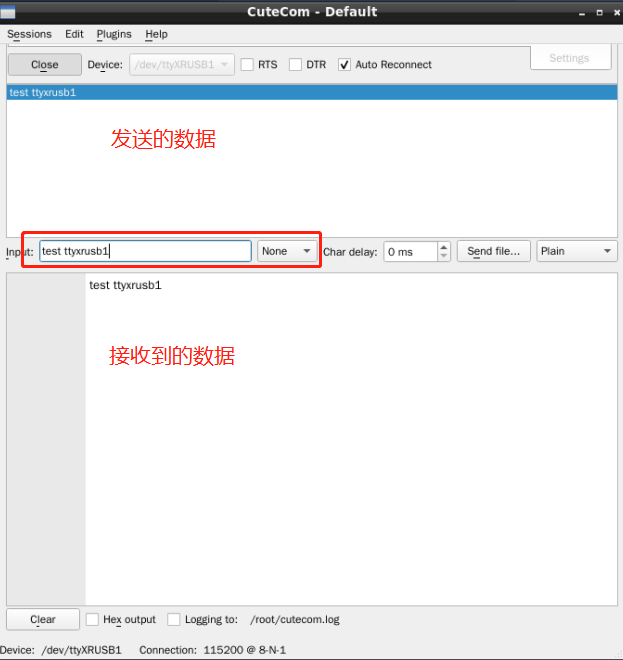The height and width of the screenshot is (660, 623).
Task: Enable the RTS checkbox
Action: click(x=247, y=65)
